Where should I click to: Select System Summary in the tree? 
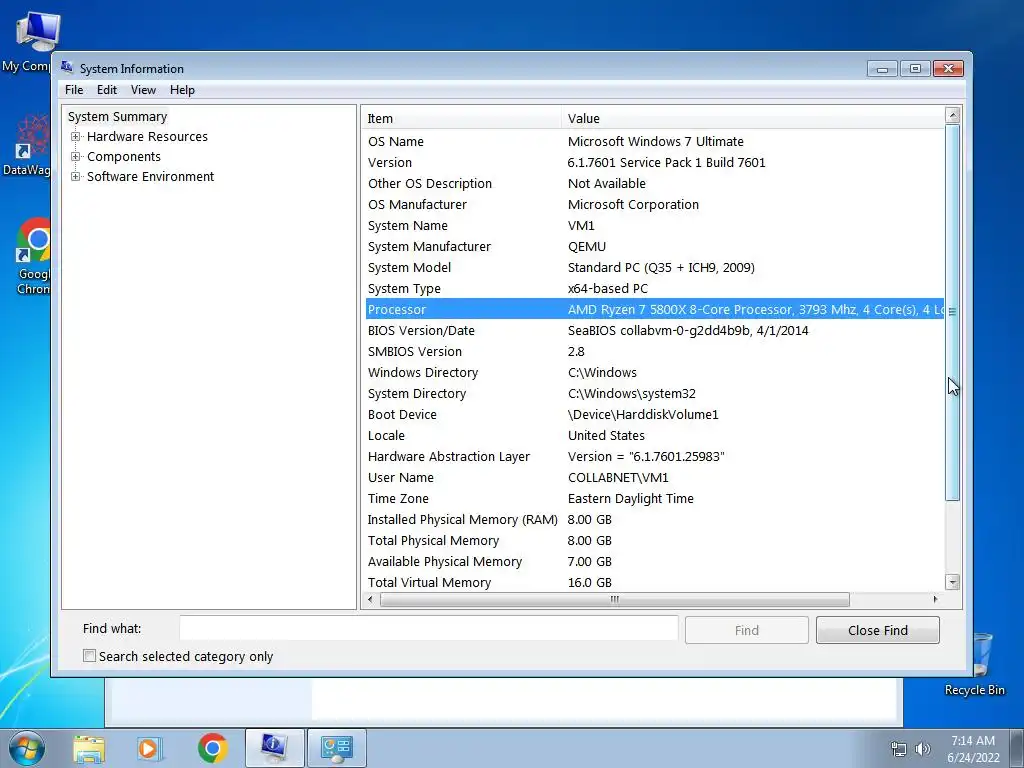coord(118,116)
